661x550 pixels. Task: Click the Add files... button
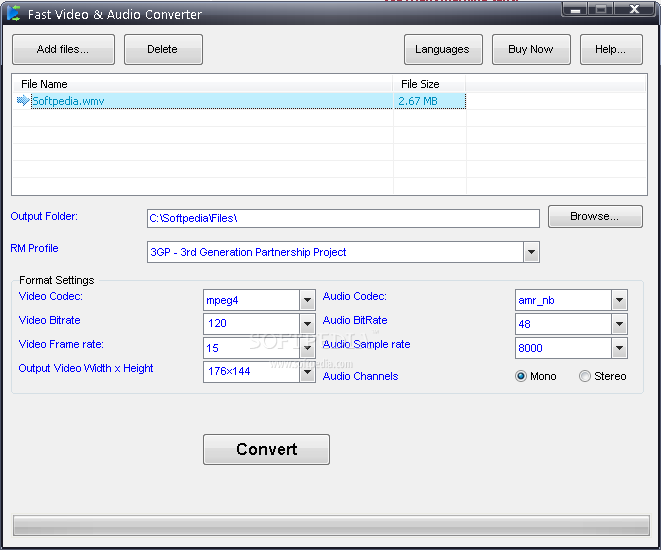pos(63,49)
